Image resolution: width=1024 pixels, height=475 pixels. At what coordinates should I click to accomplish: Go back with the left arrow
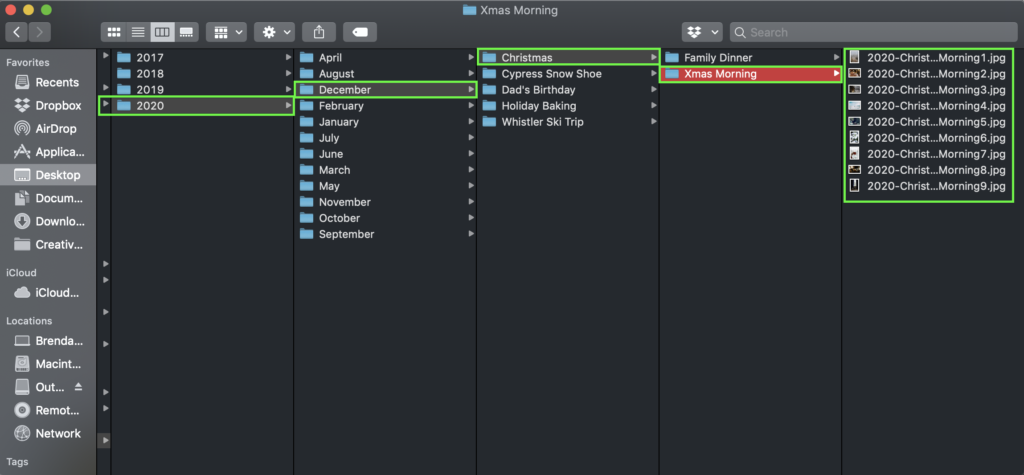pyautogui.click(x=16, y=32)
